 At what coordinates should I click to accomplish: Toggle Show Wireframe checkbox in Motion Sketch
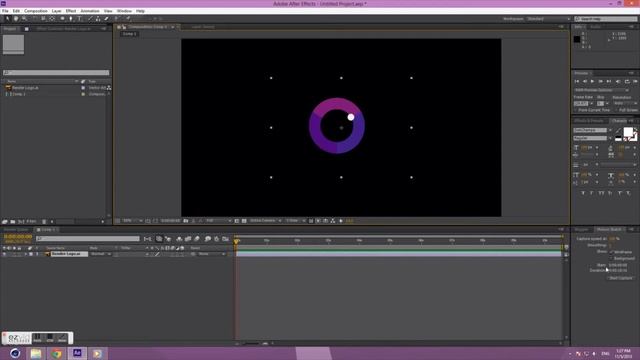pos(611,252)
